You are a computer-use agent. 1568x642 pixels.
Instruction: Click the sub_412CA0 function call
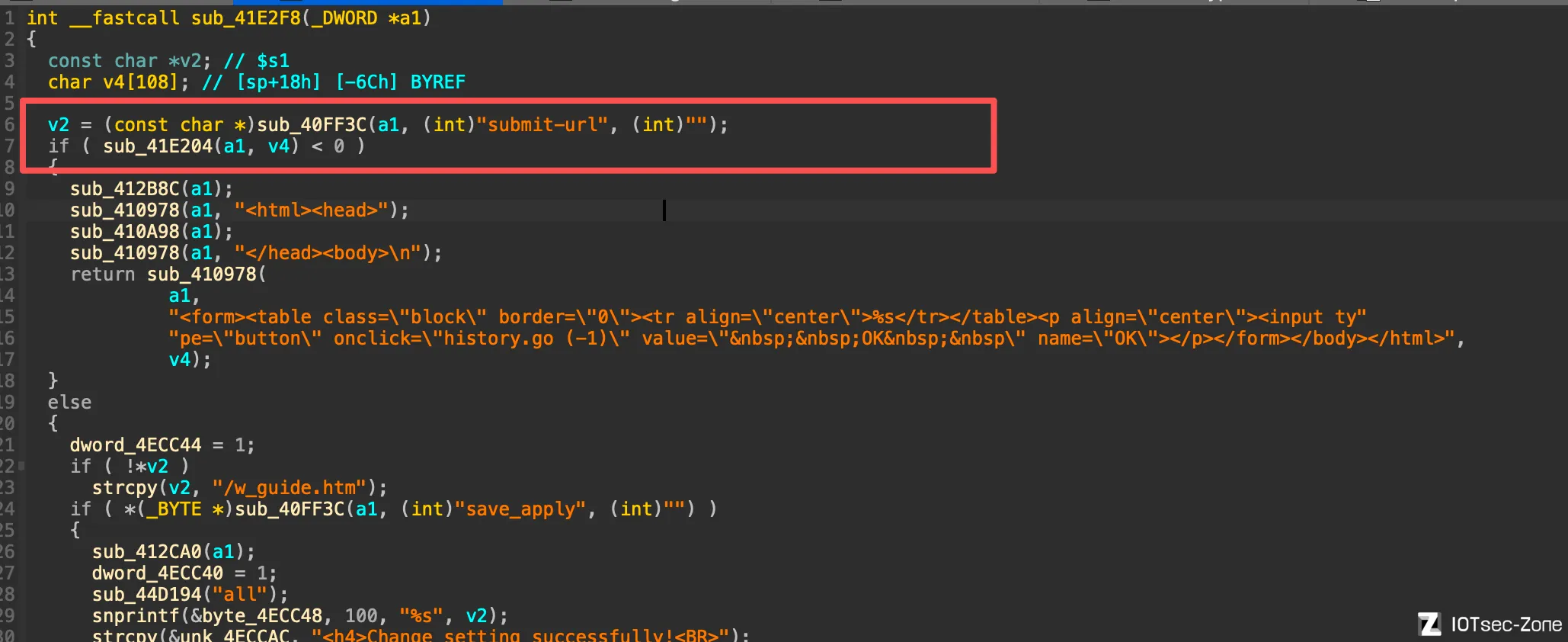(x=146, y=551)
